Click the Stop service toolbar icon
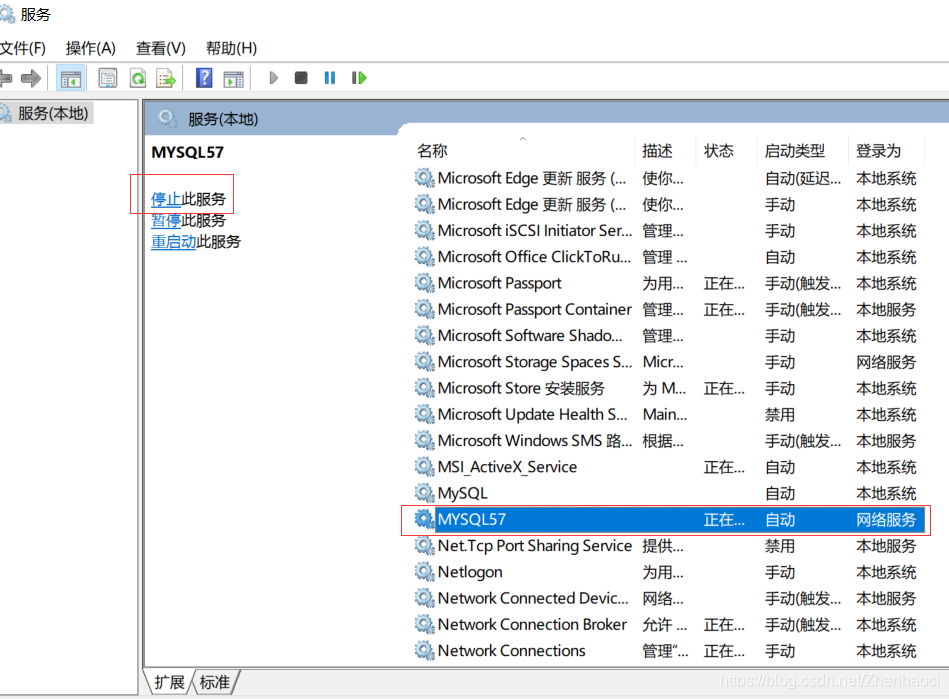Viewport: 949px width, 699px height. click(301, 77)
